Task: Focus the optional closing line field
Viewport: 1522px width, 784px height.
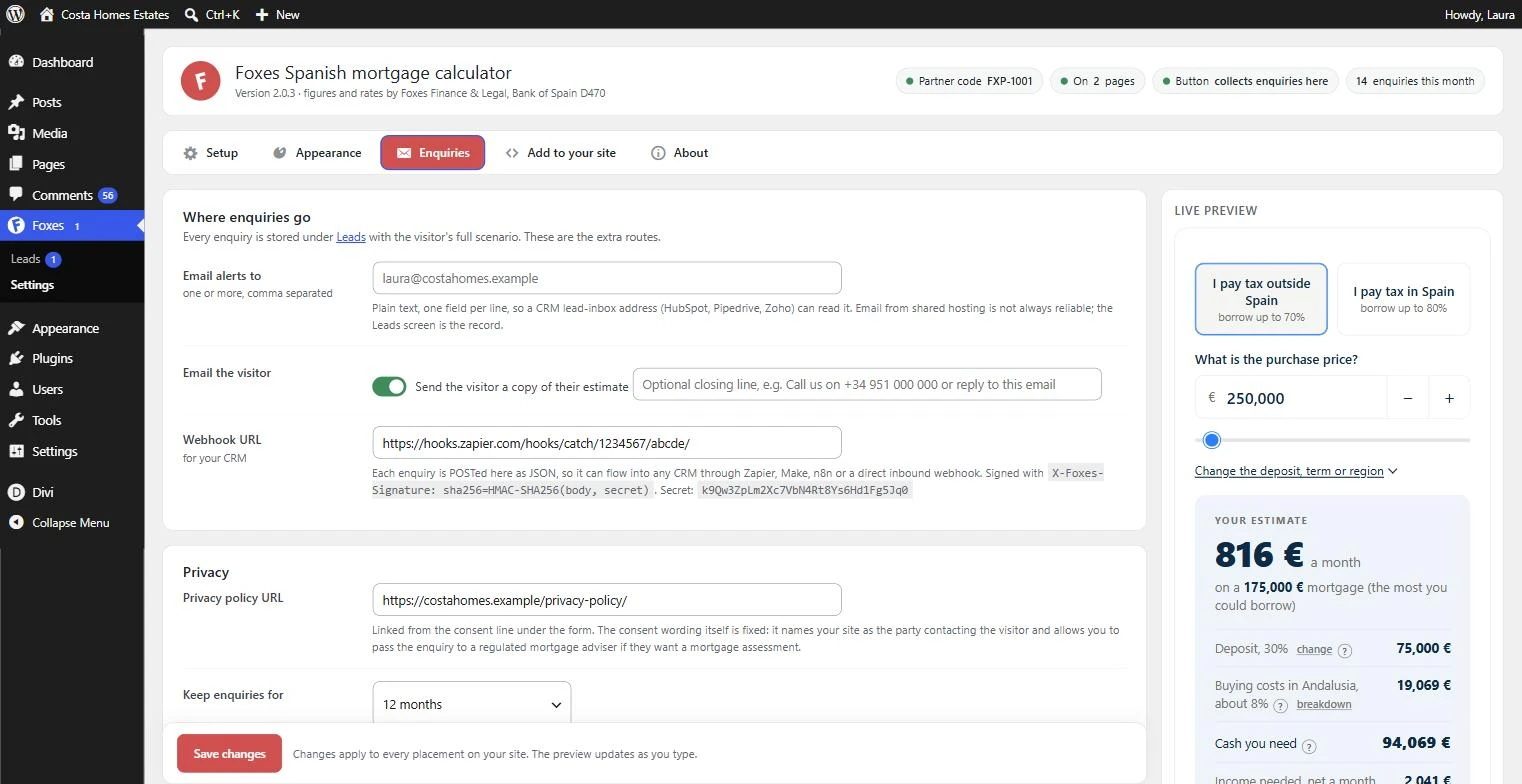Action: coord(867,384)
